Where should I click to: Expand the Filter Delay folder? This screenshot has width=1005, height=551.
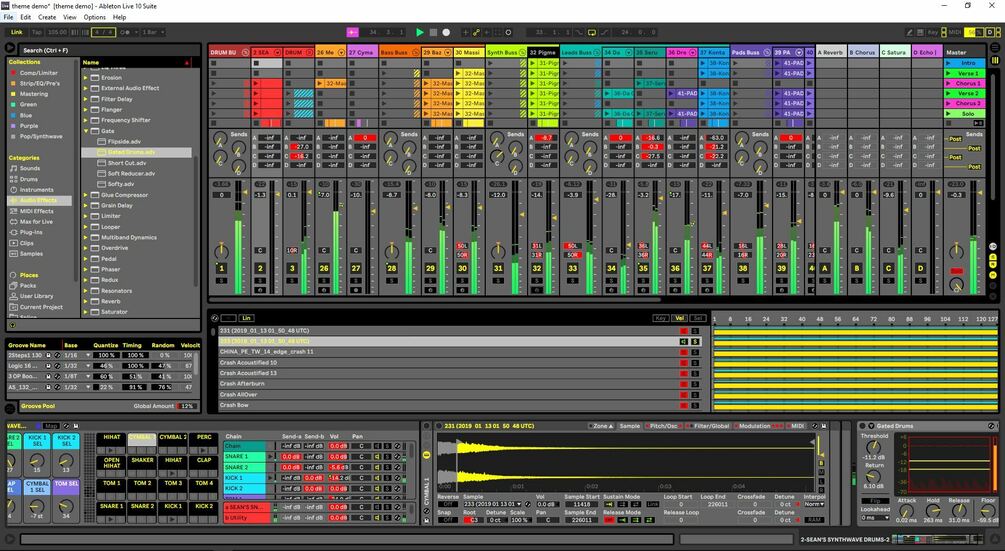(86, 99)
